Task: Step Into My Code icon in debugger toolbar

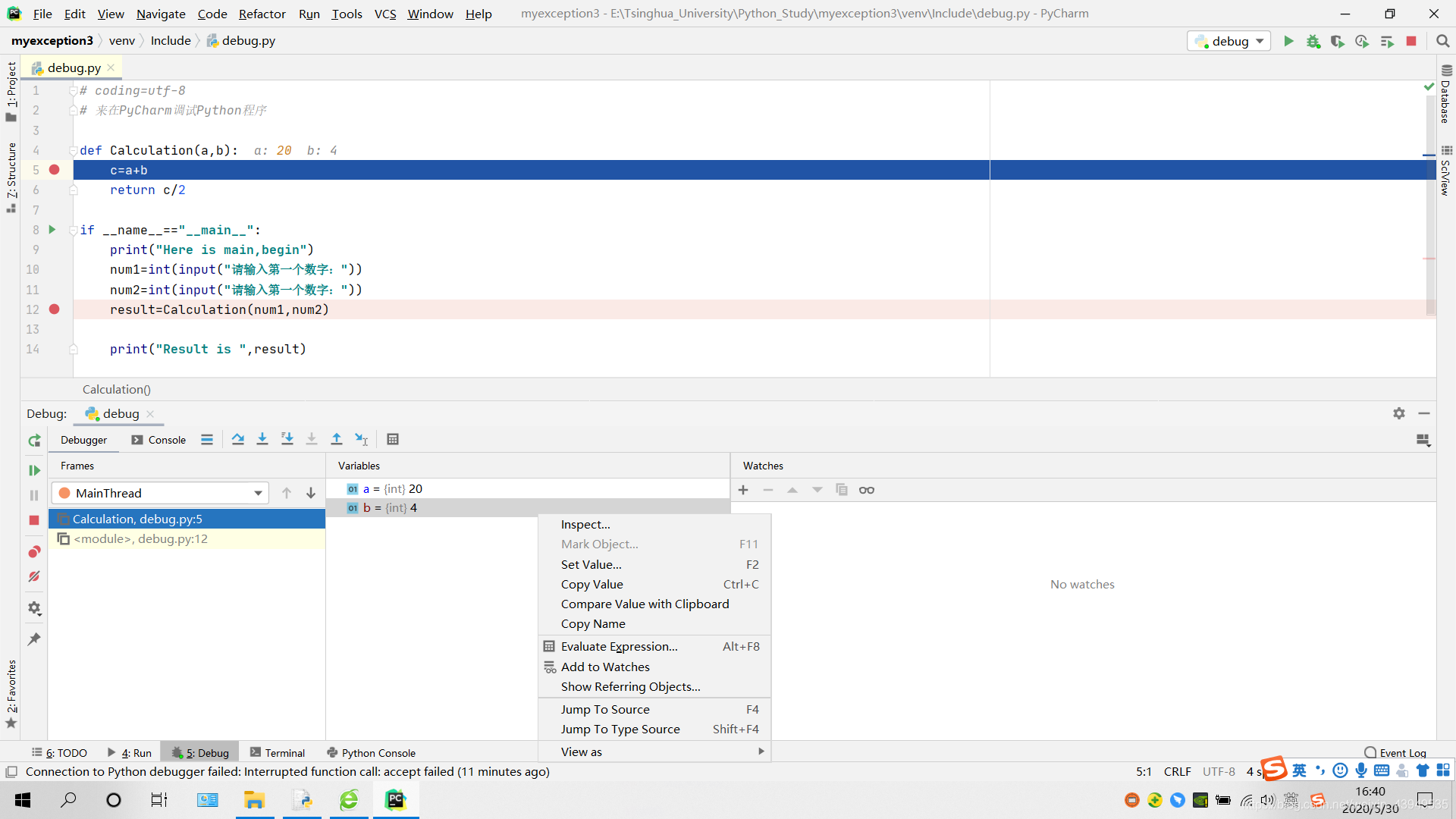Action: click(x=287, y=439)
